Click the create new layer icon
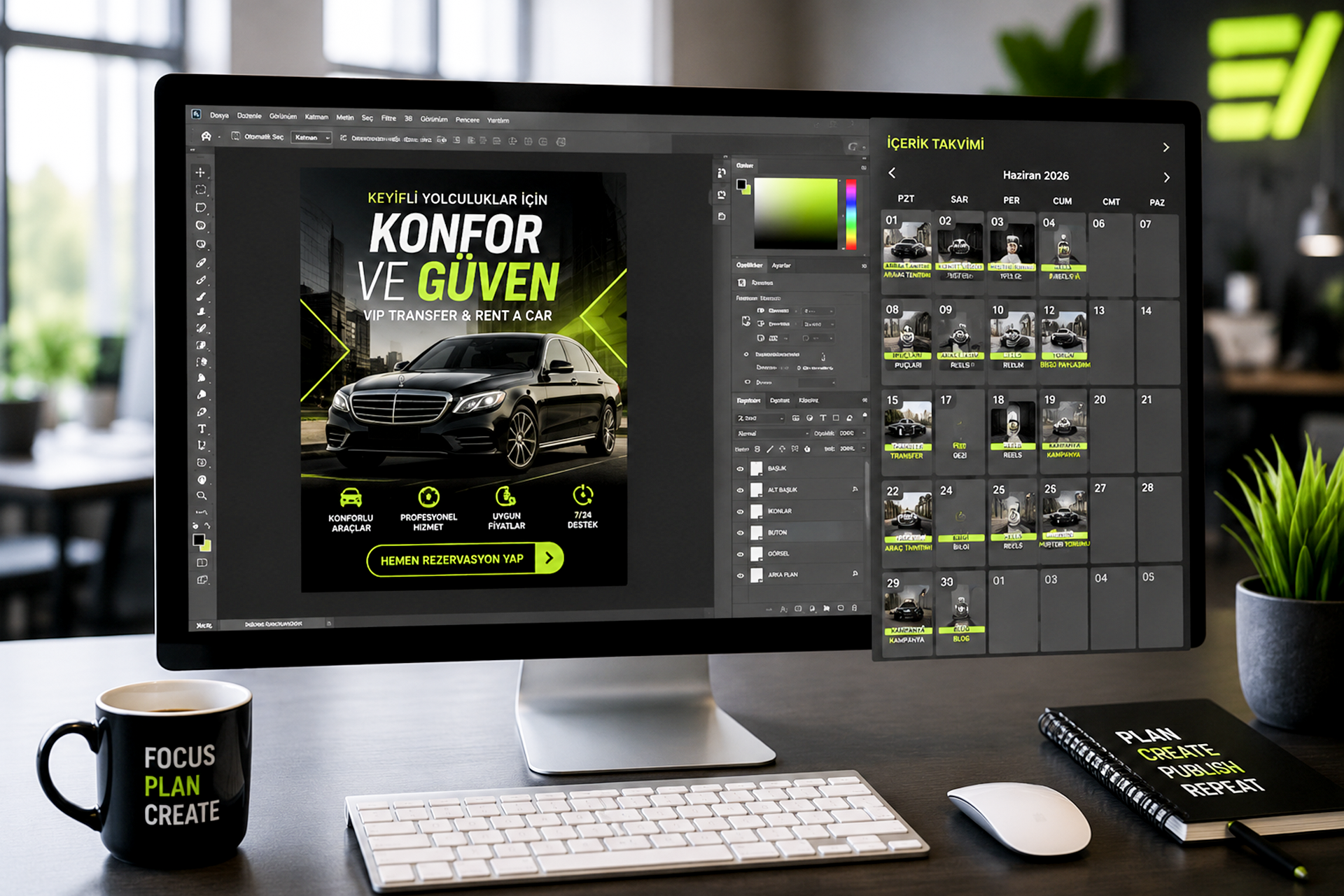Screen dimensions: 1344x896 click(841, 608)
